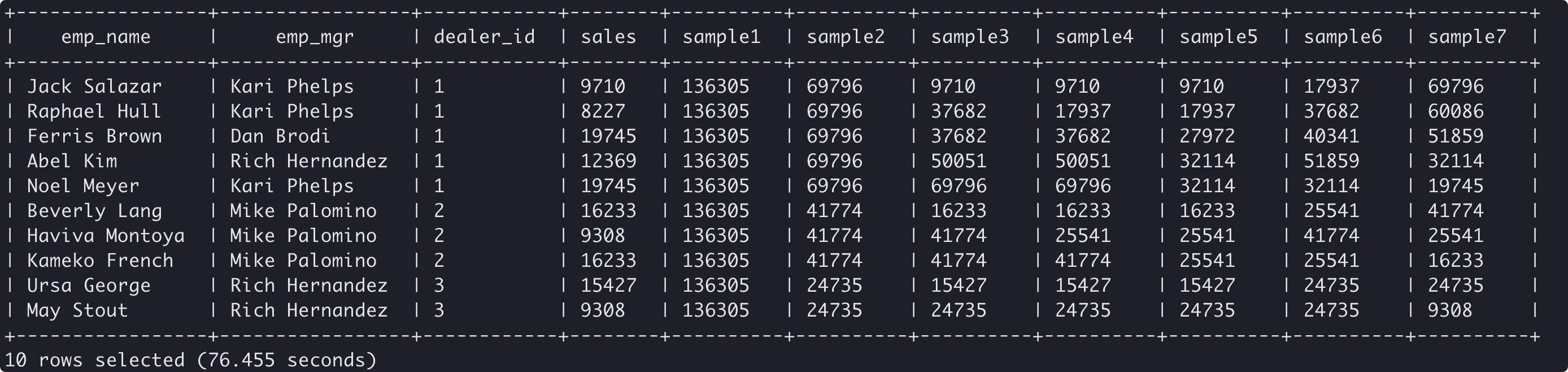Screen dimensions: 1568x372
Task: Select the name Kameko French
Action: tap(100, 261)
